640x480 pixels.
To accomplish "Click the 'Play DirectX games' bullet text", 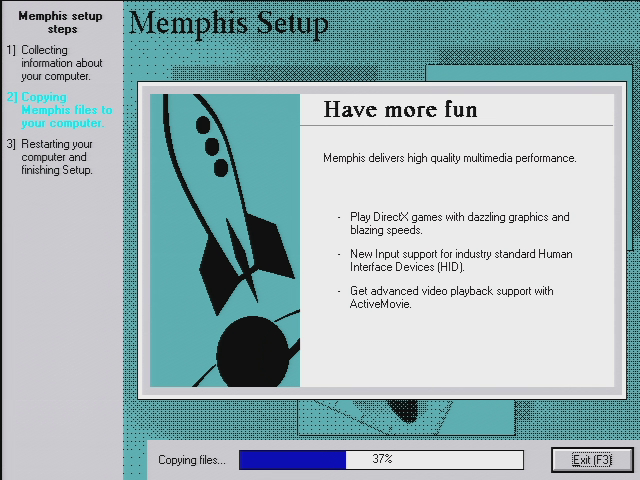I will pos(460,223).
